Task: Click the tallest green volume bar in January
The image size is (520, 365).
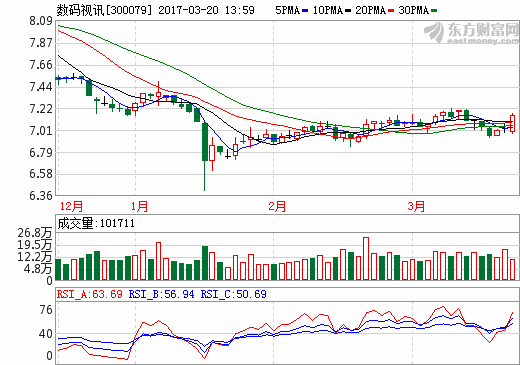Action: [x=205, y=263]
